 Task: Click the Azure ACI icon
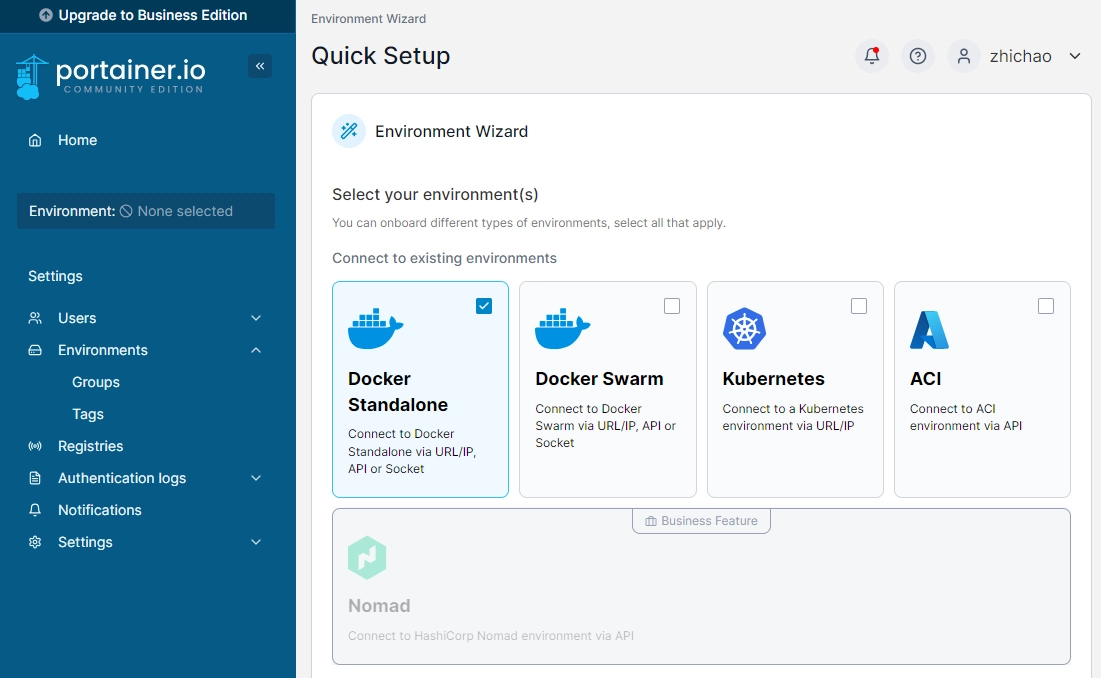929,327
